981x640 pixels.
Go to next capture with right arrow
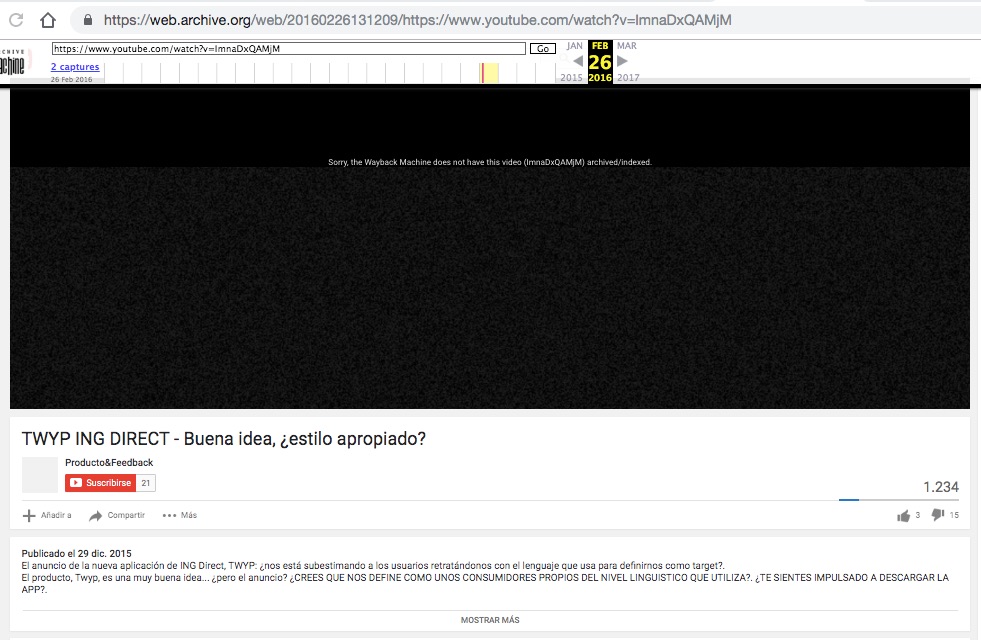coord(622,62)
